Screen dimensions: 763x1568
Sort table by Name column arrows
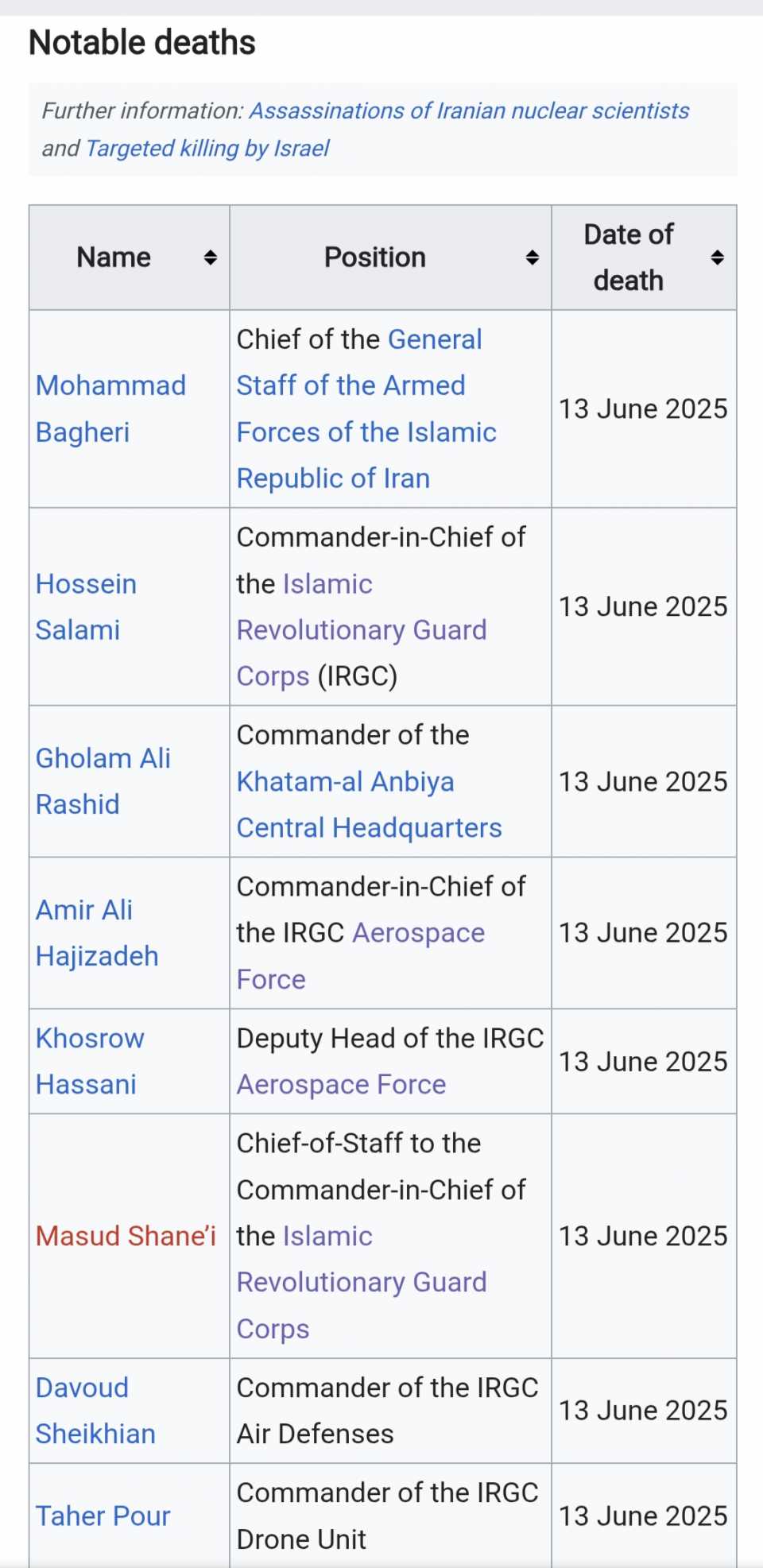(x=210, y=257)
